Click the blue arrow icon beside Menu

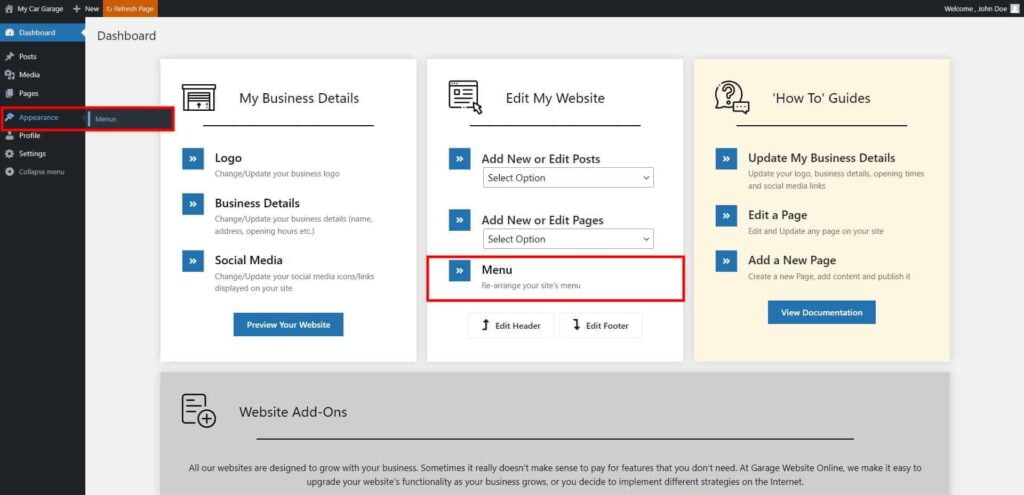460,270
